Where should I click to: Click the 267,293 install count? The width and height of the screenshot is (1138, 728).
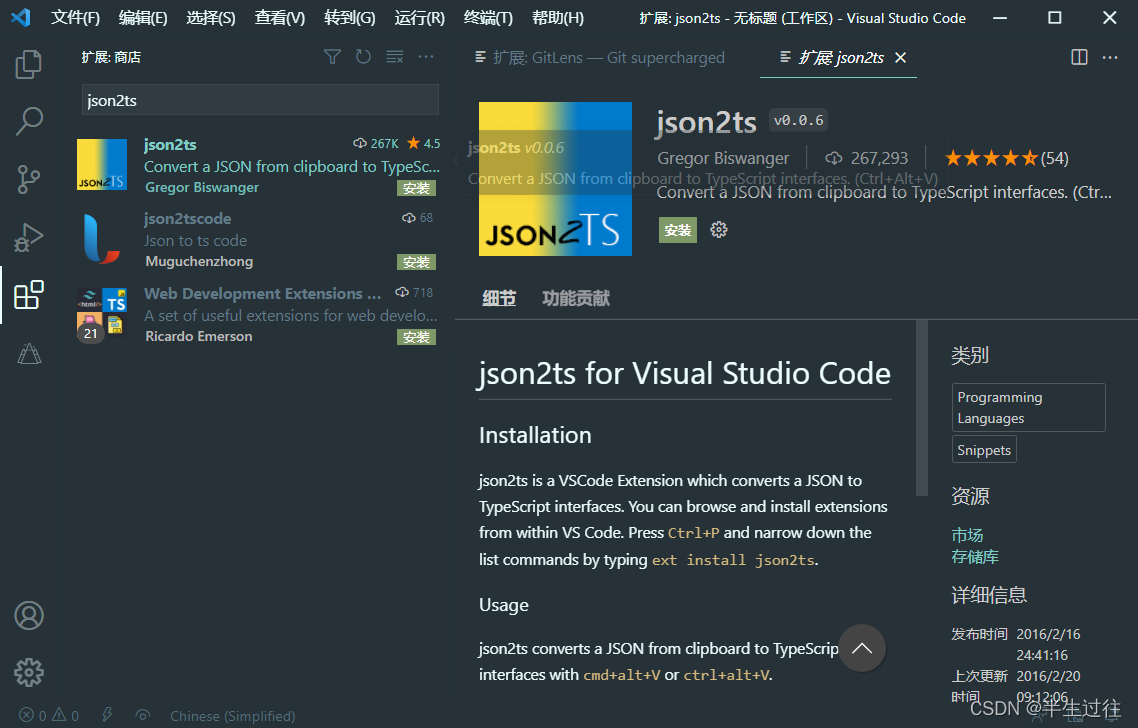point(867,158)
